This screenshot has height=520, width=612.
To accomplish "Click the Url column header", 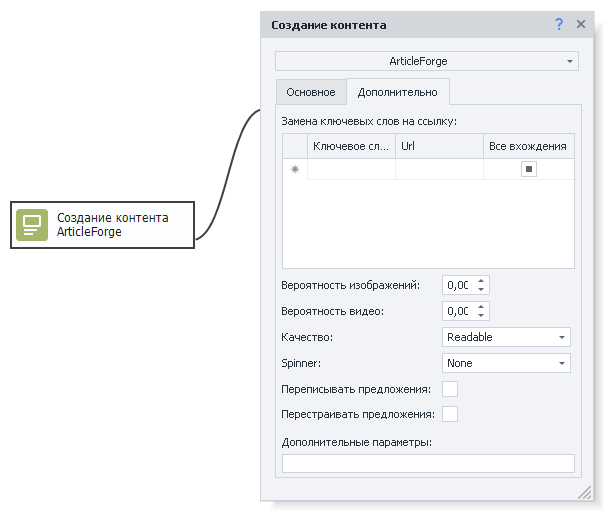I will (439, 146).
